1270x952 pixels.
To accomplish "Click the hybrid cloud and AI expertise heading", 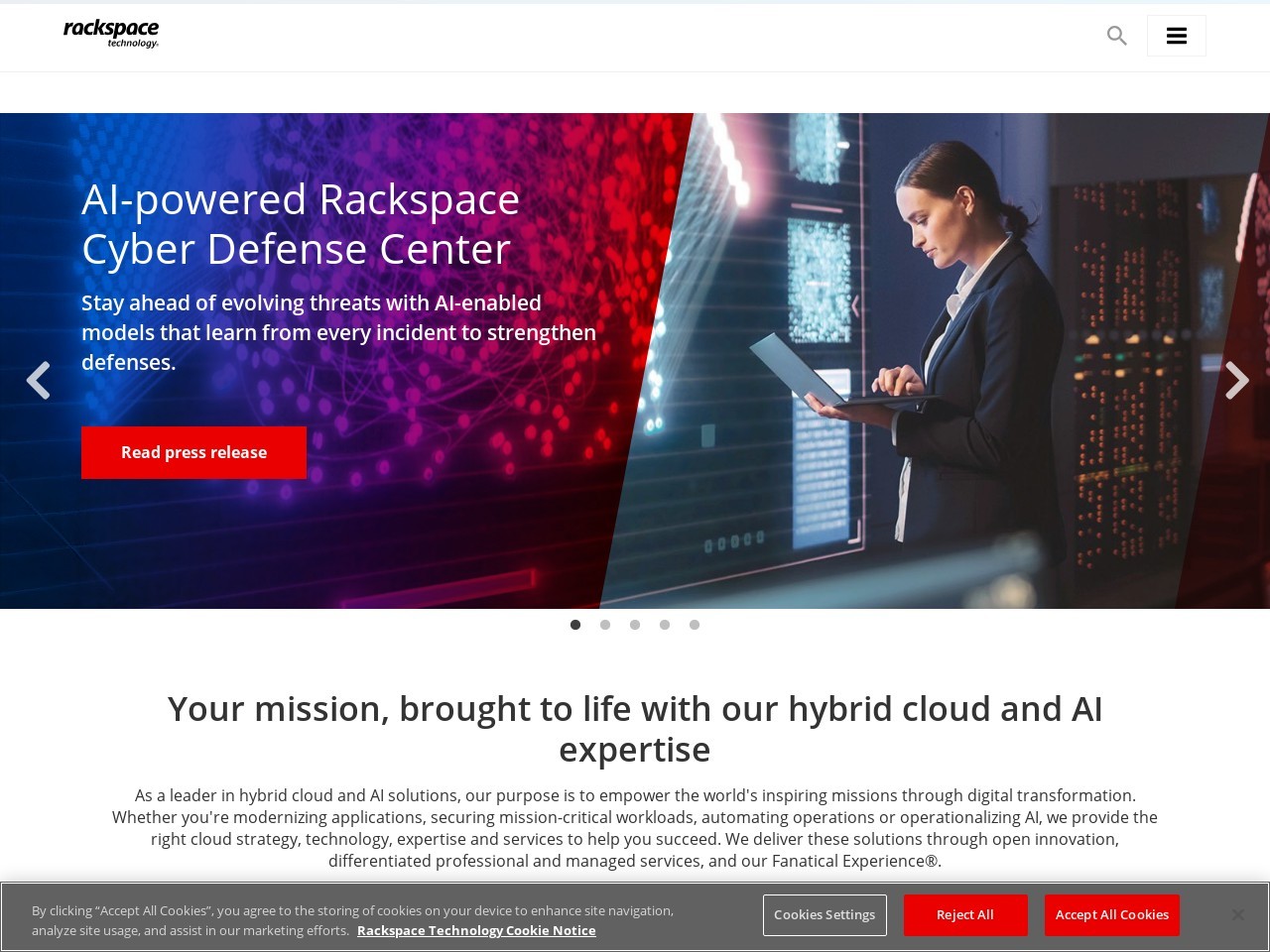I will coord(635,729).
